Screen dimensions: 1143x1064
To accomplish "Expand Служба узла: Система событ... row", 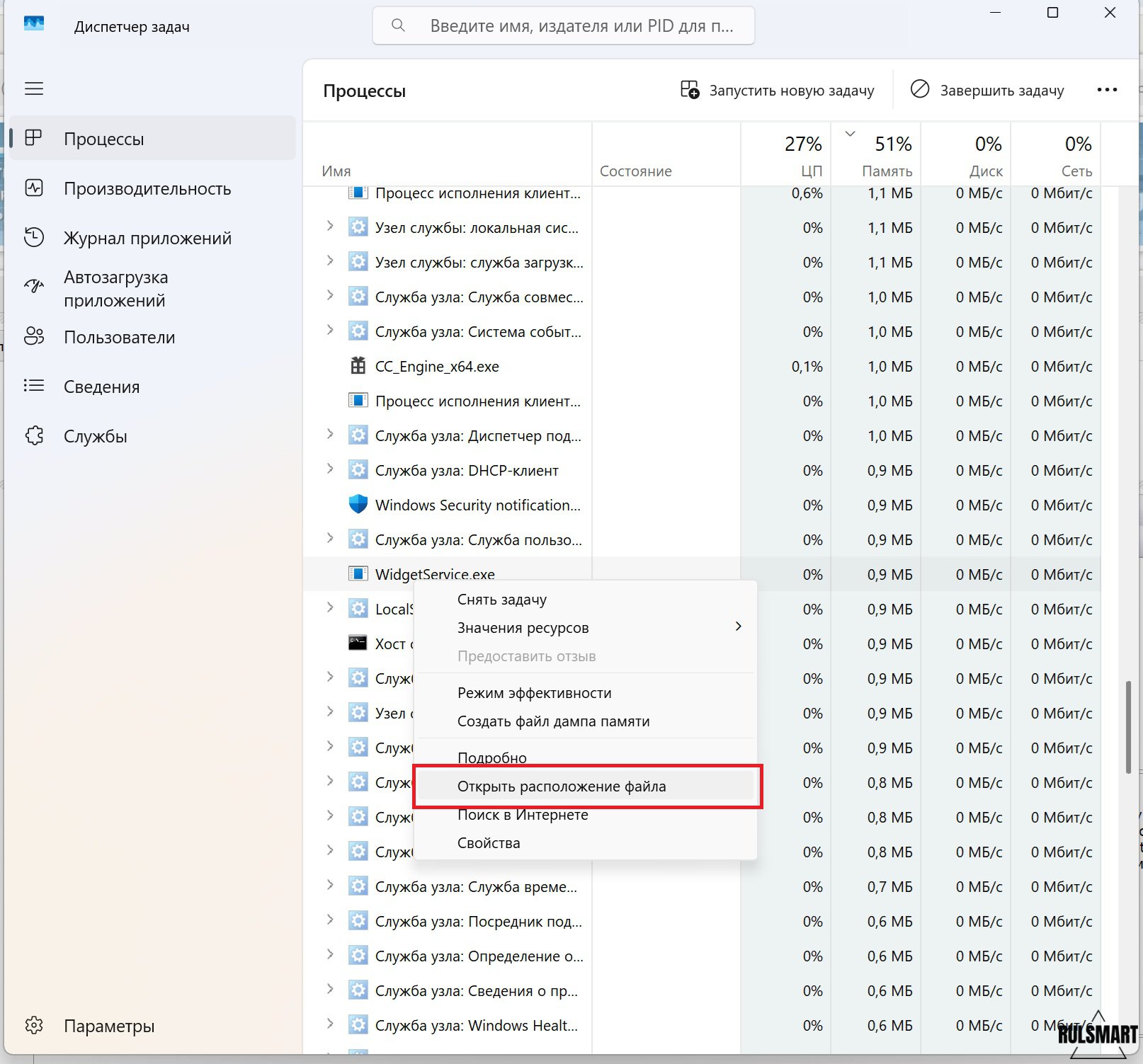I will pyautogui.click(x=330, y=331).
